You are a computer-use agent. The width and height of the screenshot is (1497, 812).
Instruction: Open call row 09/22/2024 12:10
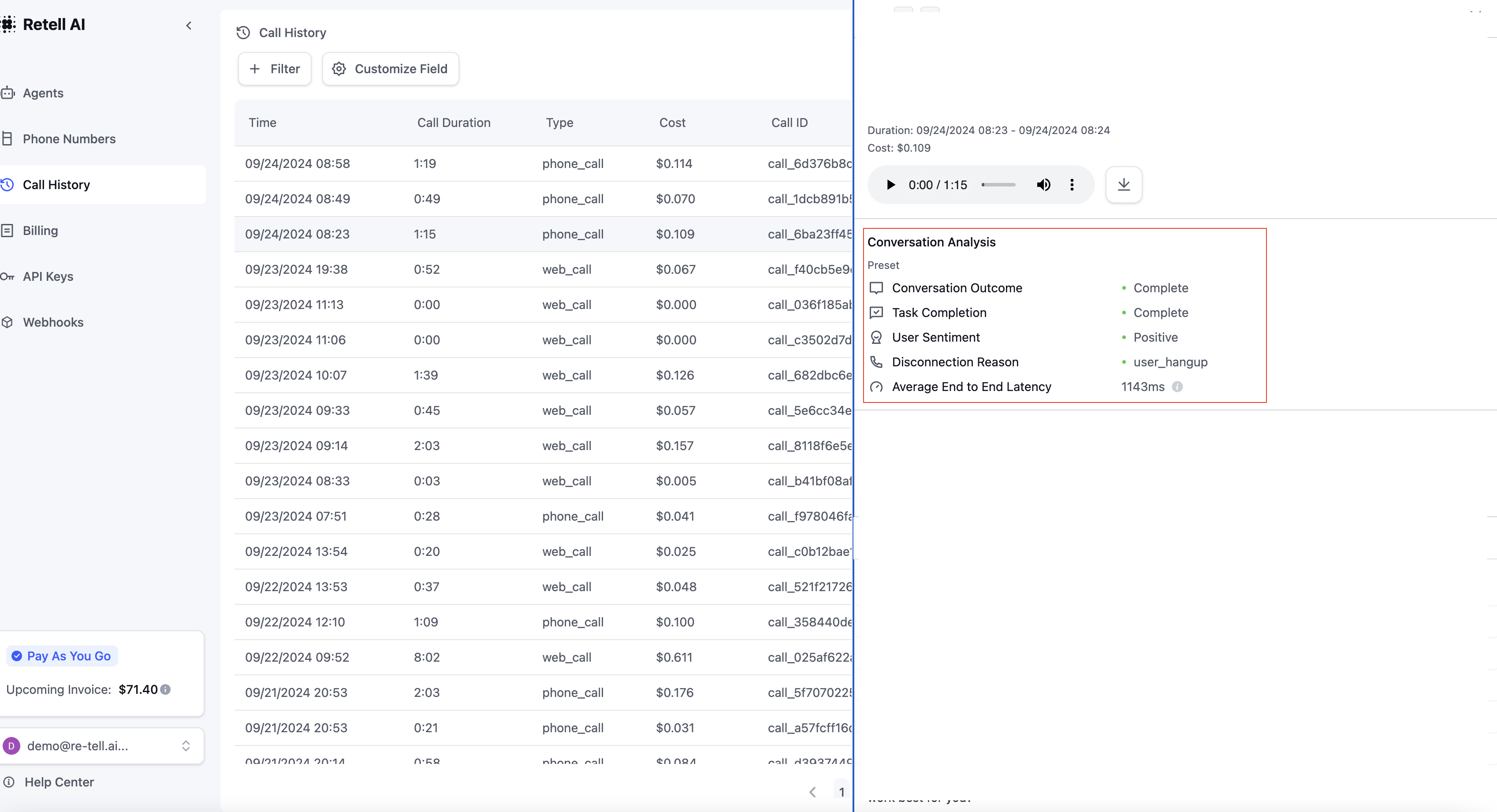point(544,622)
